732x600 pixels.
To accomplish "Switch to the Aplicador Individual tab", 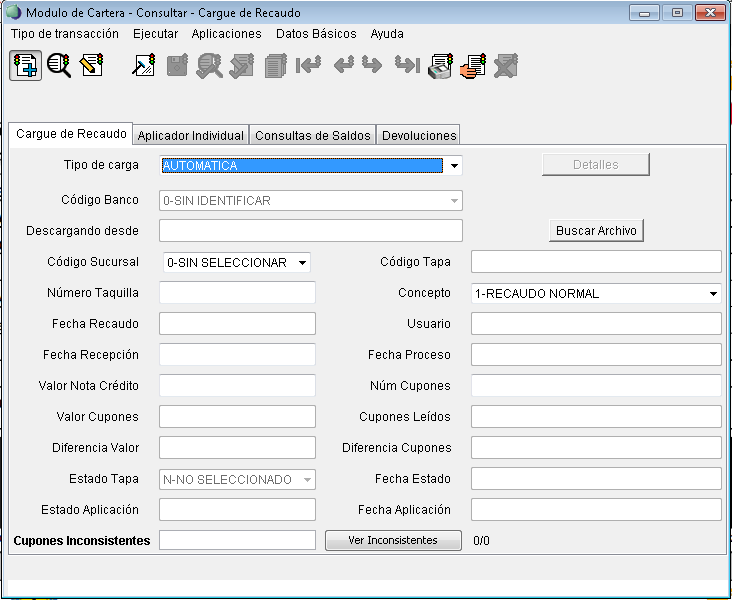I will 190,135.
